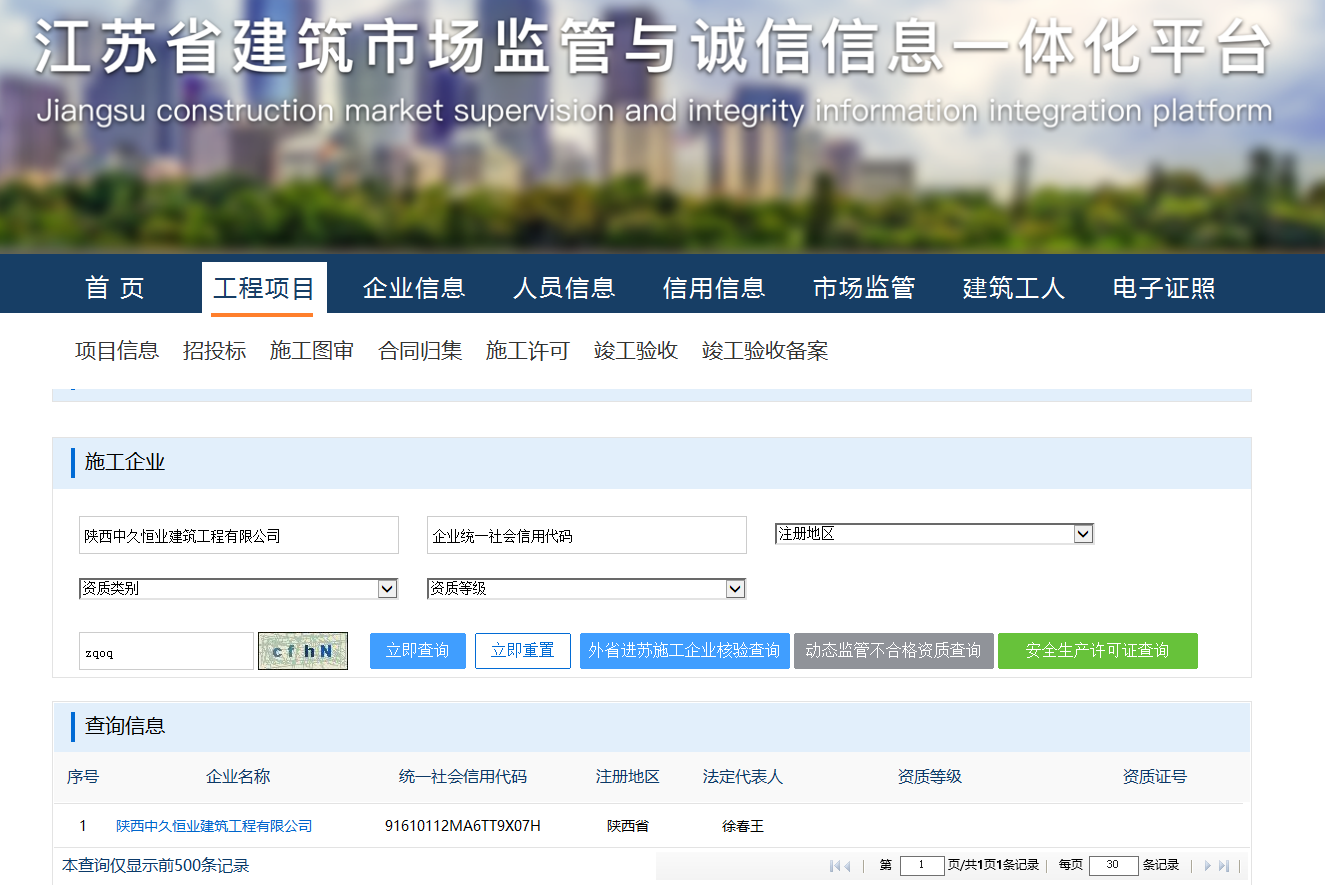This screenshot has width=1325, height=885.
Task: Open 市场监管 nav tab
Action: (864, 288)
